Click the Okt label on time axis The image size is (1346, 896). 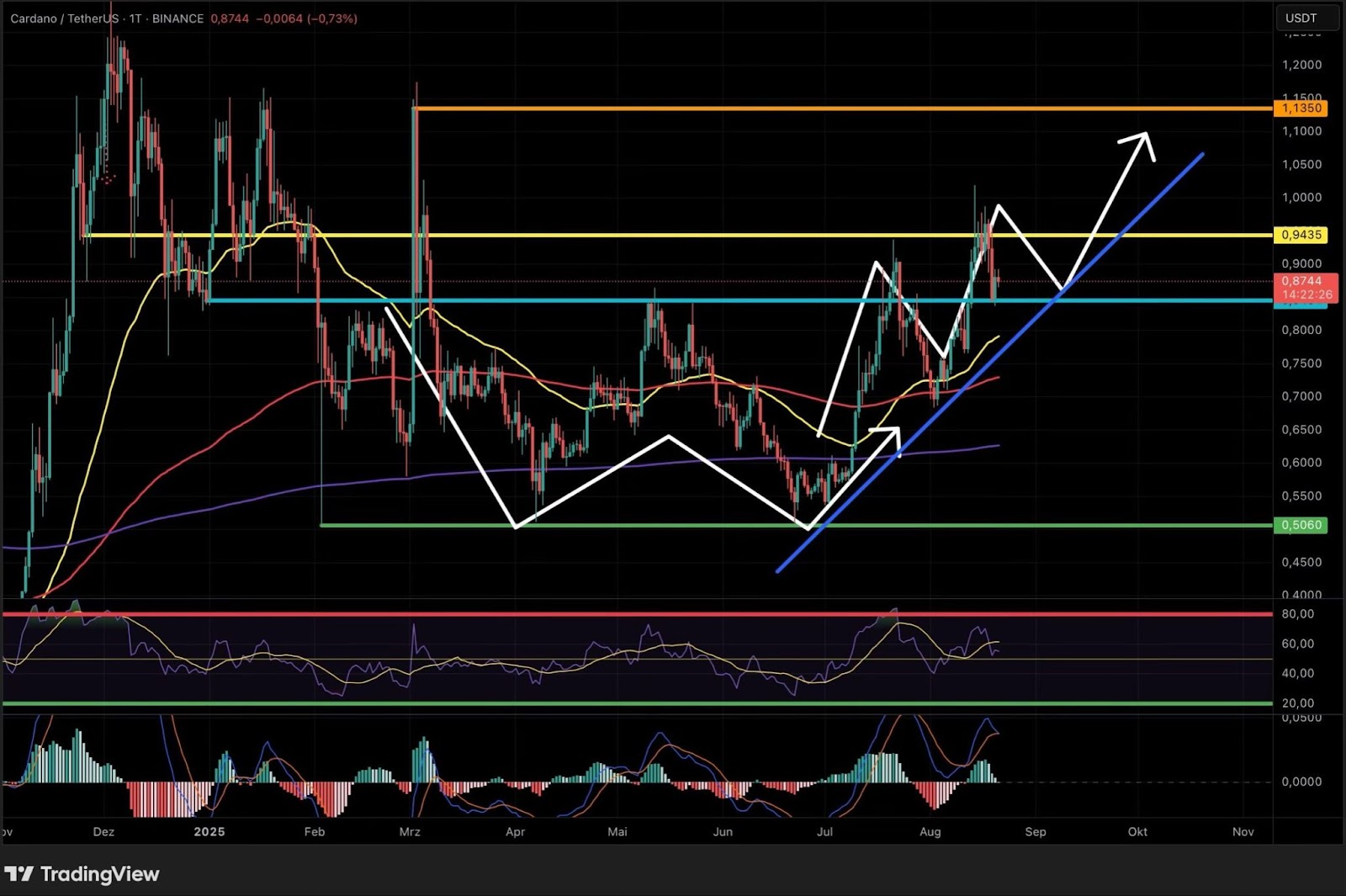click(1137, 832)
